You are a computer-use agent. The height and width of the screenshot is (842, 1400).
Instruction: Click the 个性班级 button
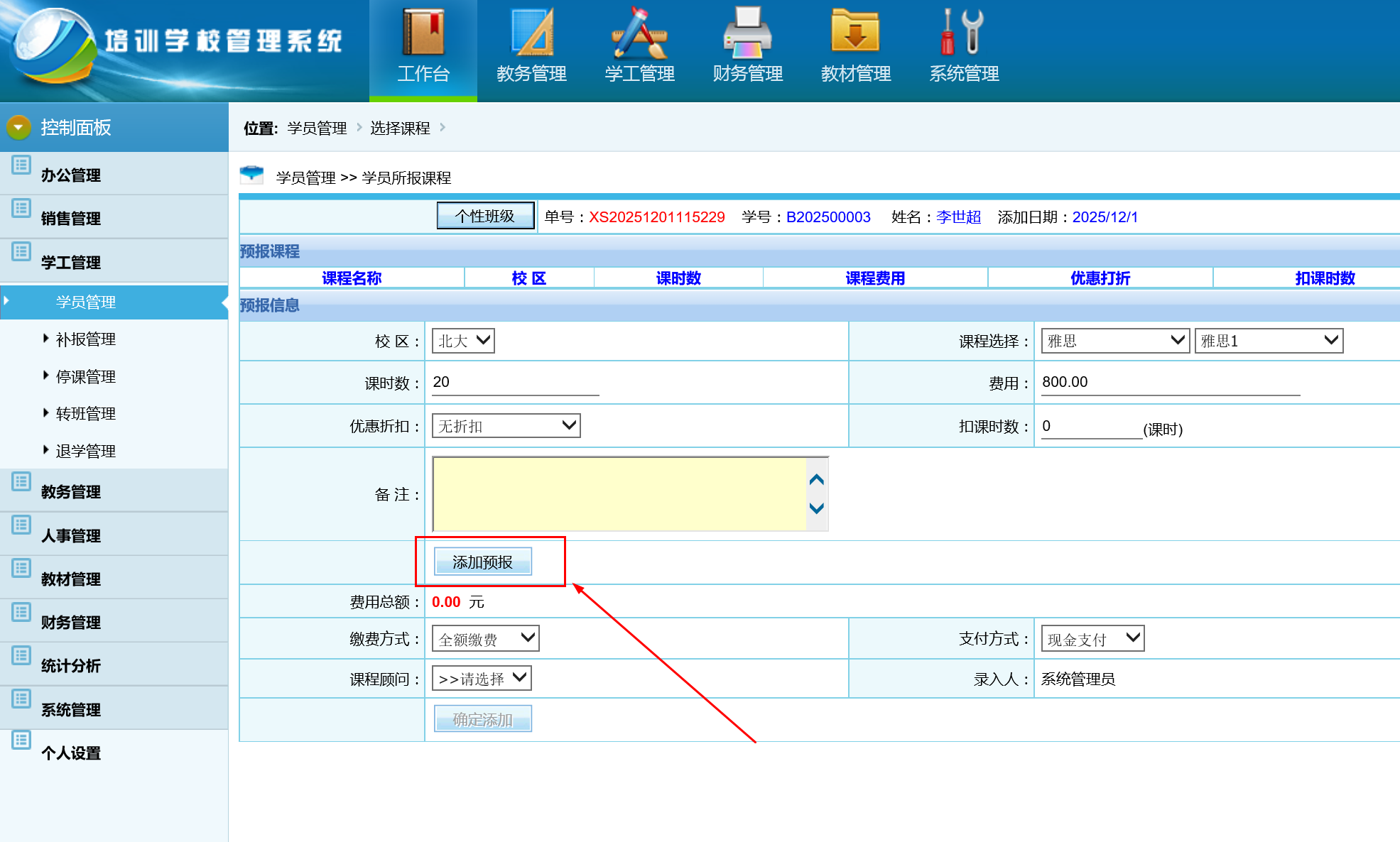pos(485,216)
